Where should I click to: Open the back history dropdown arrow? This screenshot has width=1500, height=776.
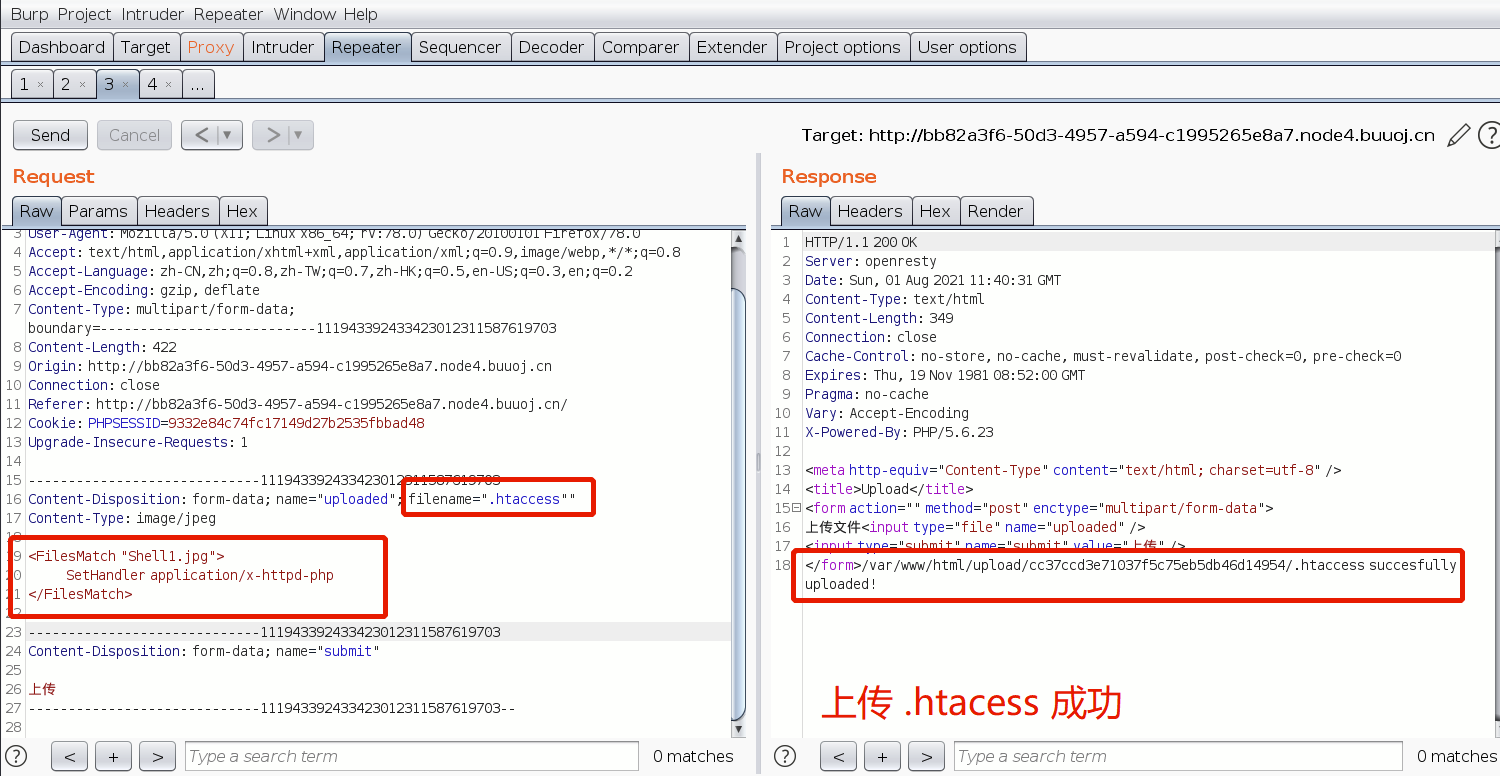pyautogui.click(x=230, y=135)
